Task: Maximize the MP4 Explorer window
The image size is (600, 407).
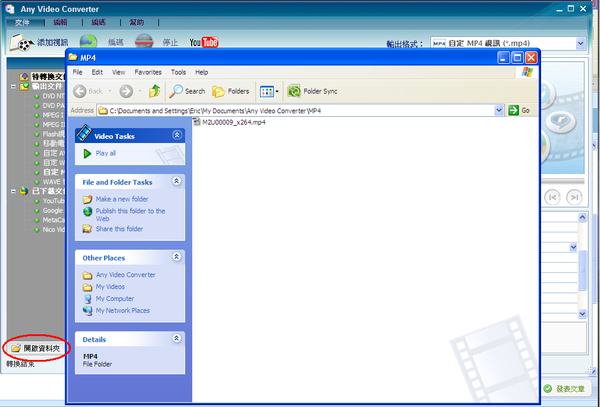Action: 517,58
